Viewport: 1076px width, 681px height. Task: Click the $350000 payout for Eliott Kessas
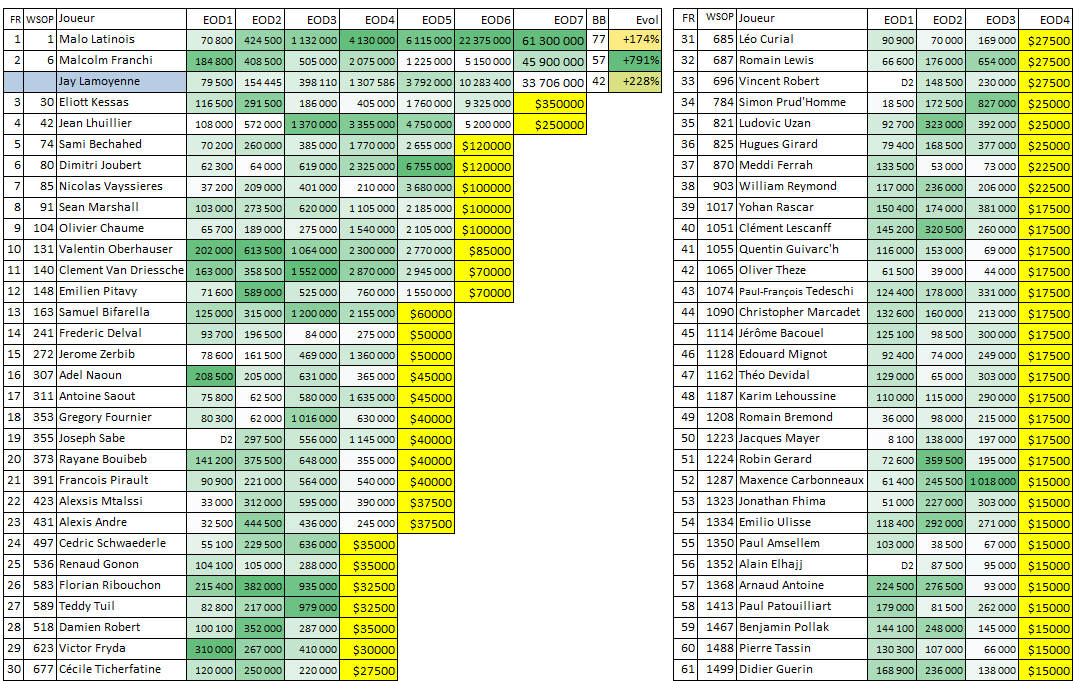coord(550,104)
